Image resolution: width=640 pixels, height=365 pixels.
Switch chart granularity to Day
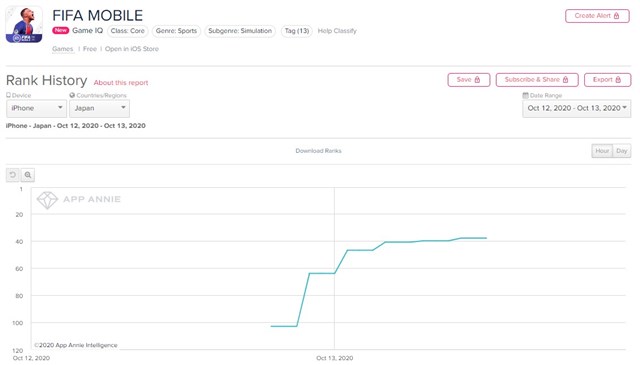[x=622, y=151]
